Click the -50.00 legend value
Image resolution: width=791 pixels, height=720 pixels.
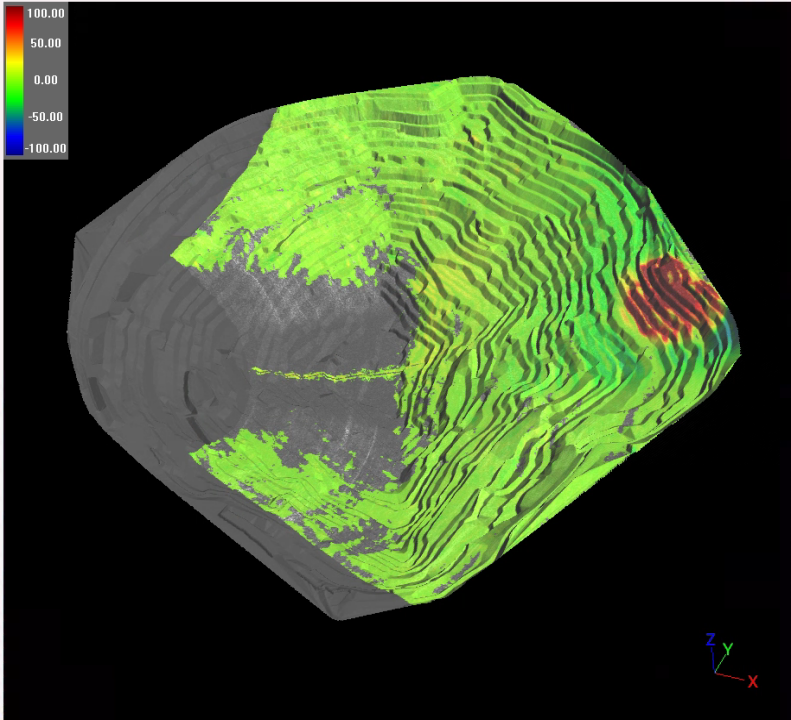coord(46,116)
